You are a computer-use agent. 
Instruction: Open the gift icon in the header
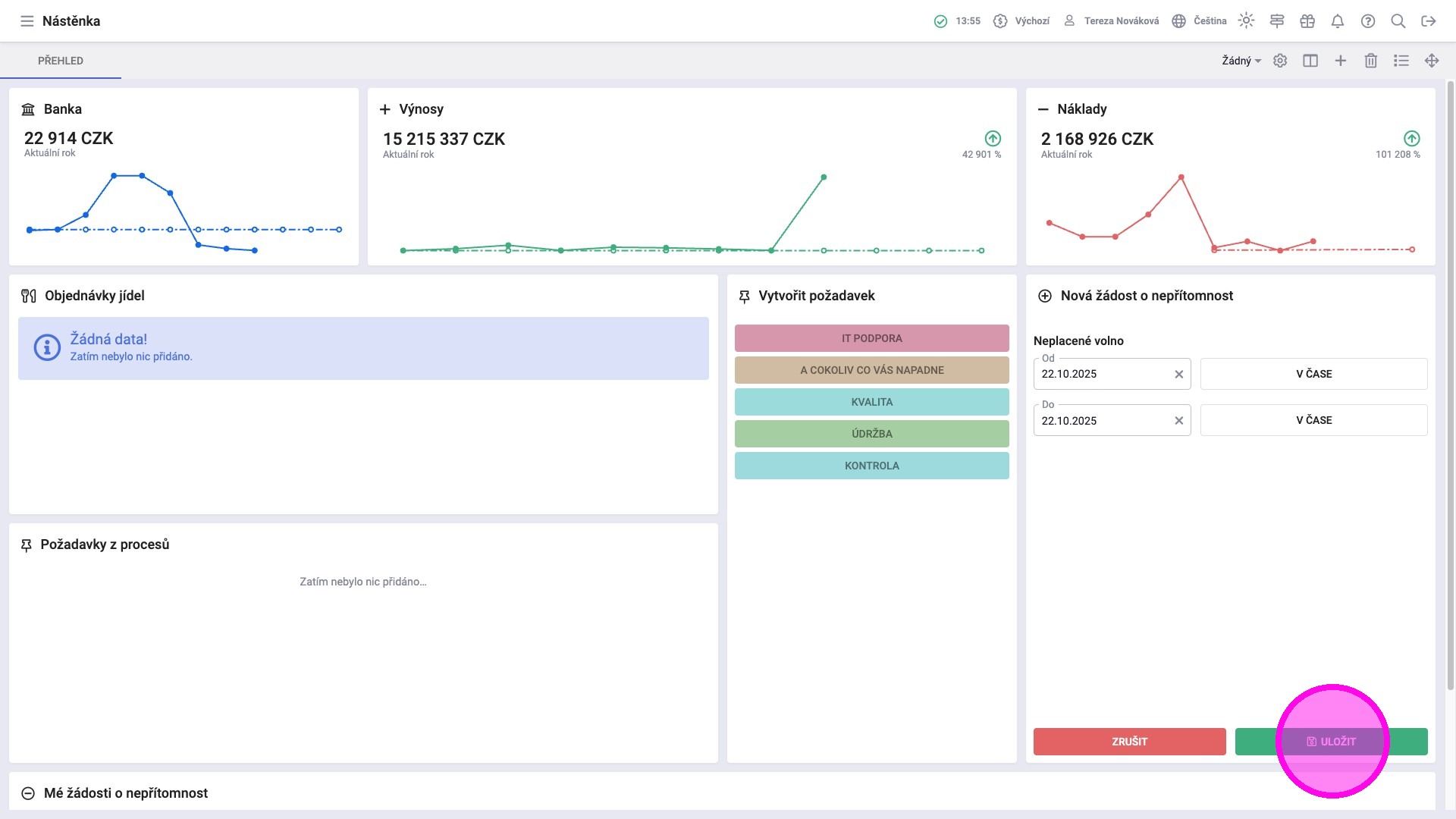pos(1307,21)
